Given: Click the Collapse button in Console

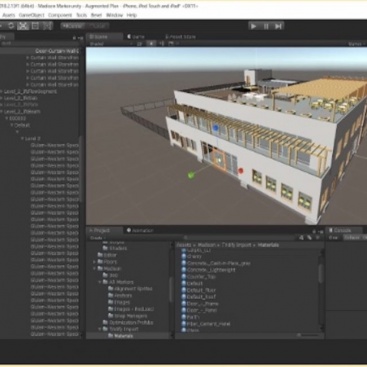Looking at the screenshot, I should [352, 237].
